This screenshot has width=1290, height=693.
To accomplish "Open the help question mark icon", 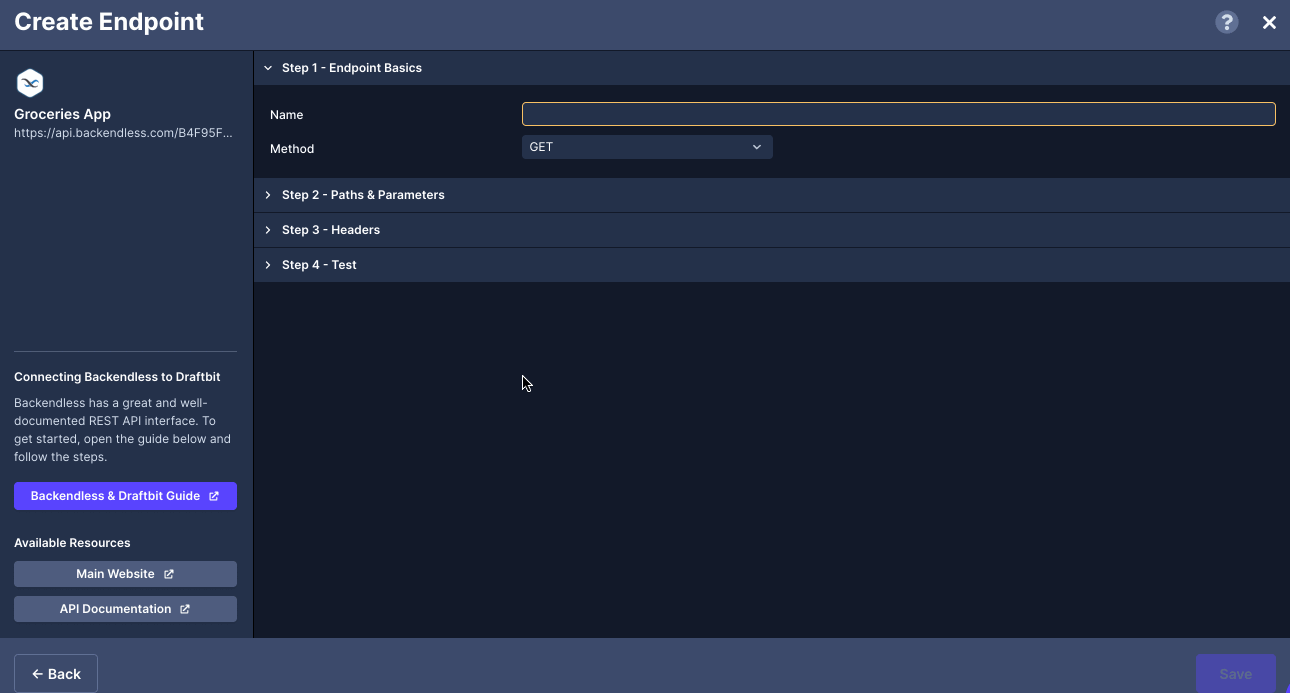I will (x=1226, y=22).
